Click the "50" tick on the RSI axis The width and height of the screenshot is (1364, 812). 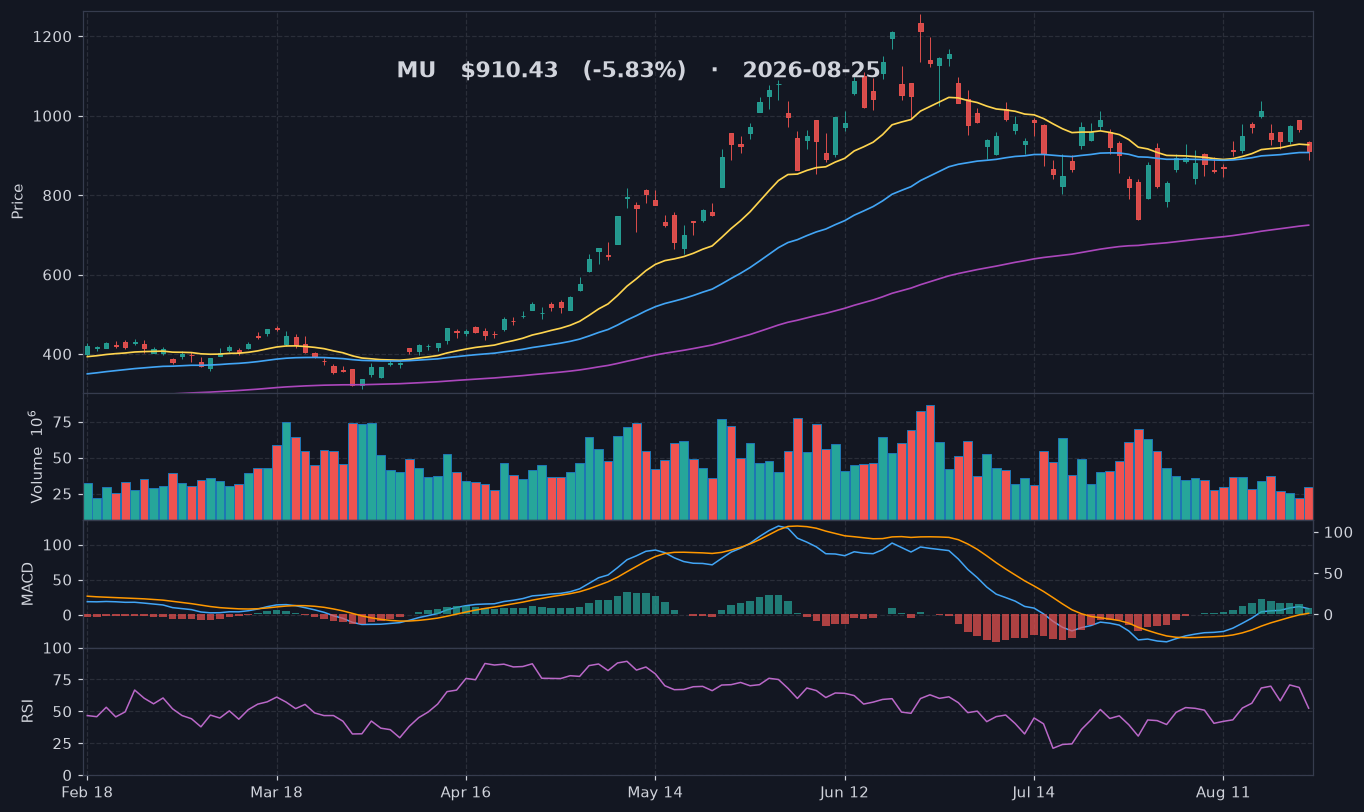(x=62, y=712)
